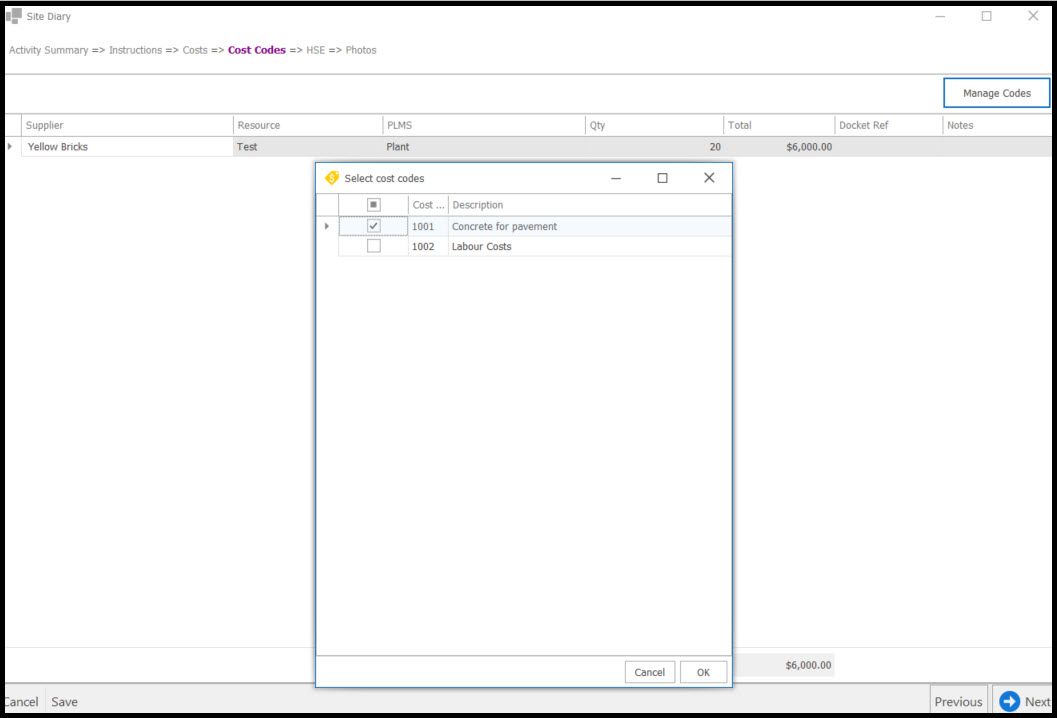
Task: Click the Select cost codes dialog icon
Action: point(332,178)
